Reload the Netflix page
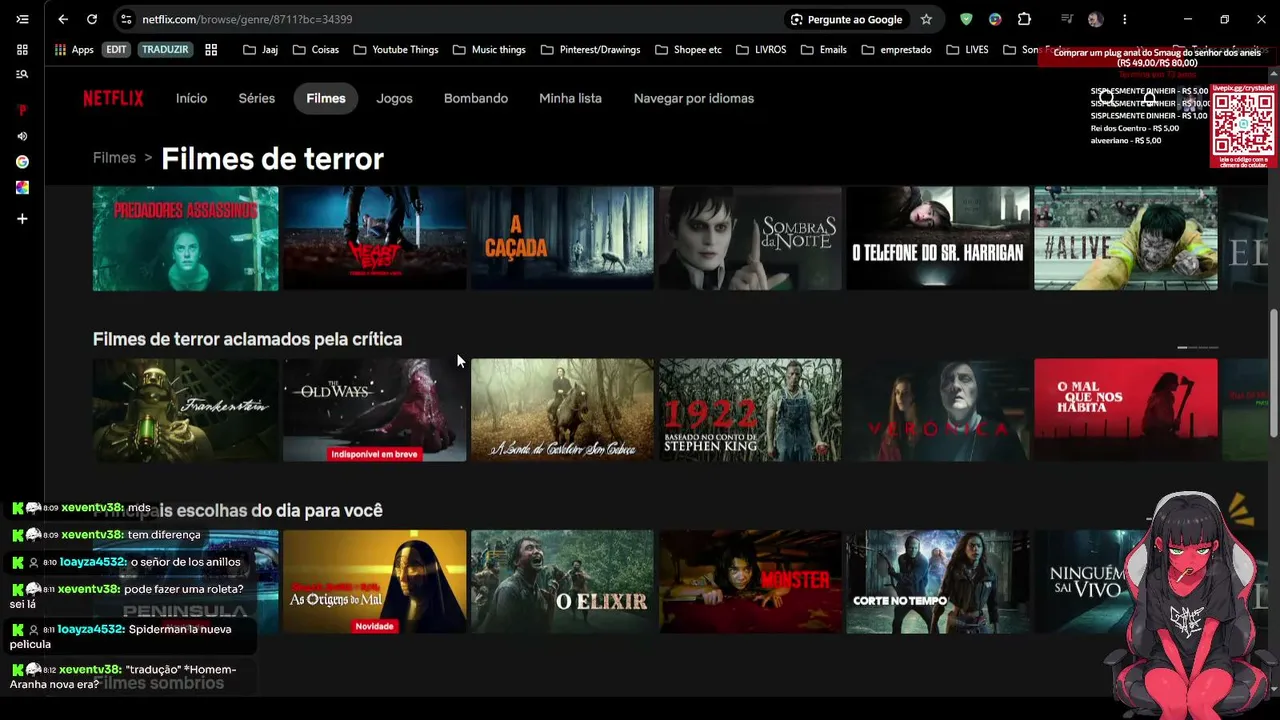 [x=92, y=19]
